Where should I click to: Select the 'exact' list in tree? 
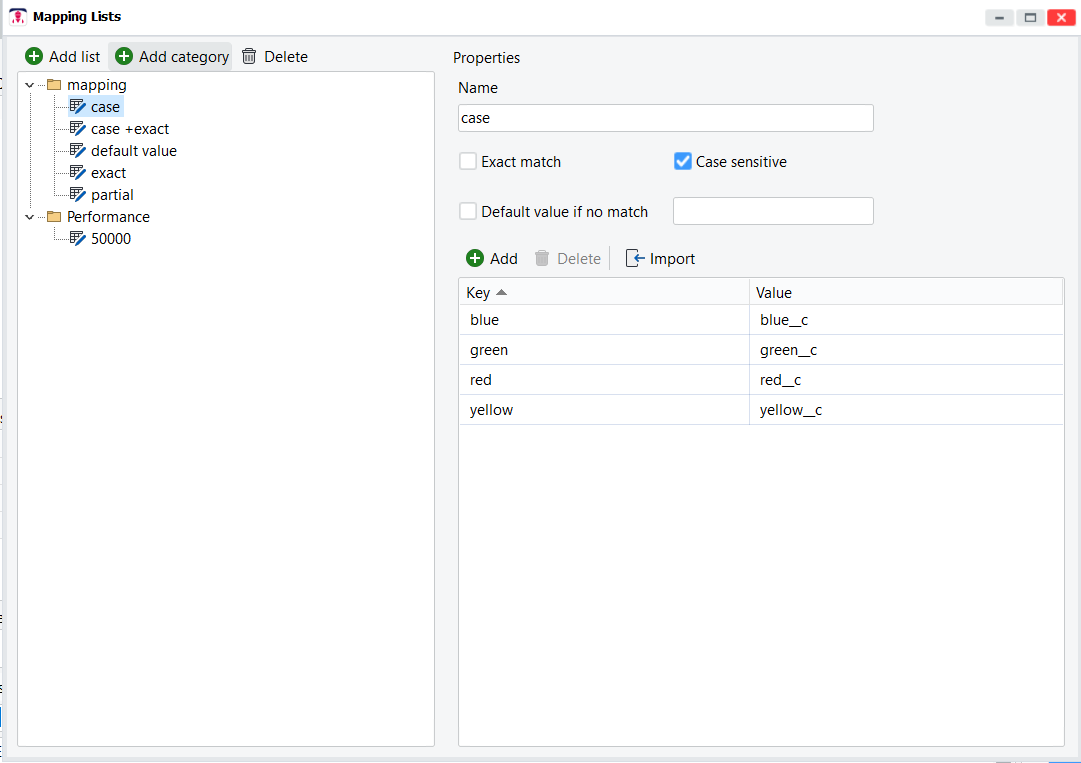click(x=108, y=173)
